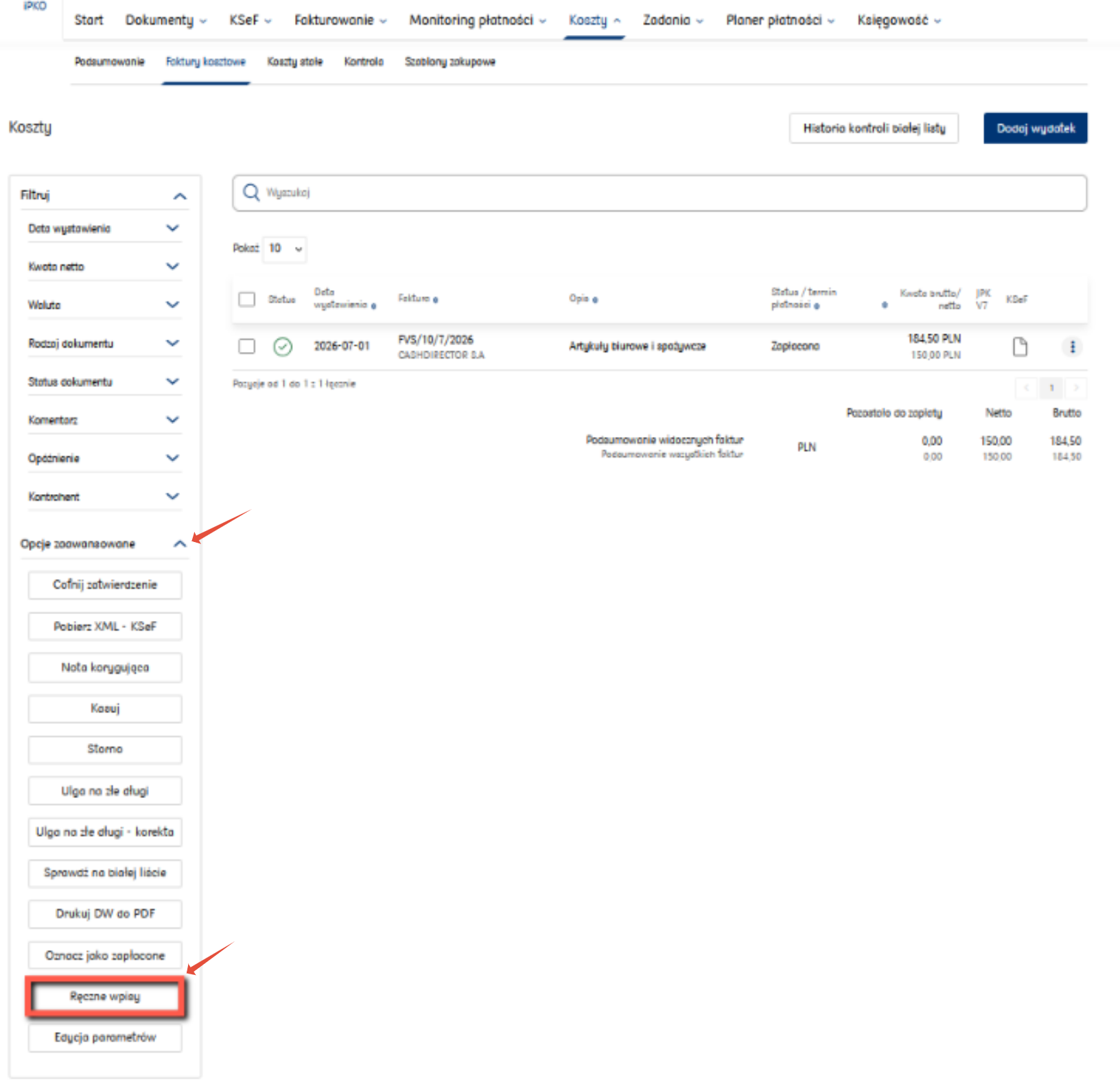Switch to the Kontrola tab
1120x1082 pixels.
tap(364, 62)
